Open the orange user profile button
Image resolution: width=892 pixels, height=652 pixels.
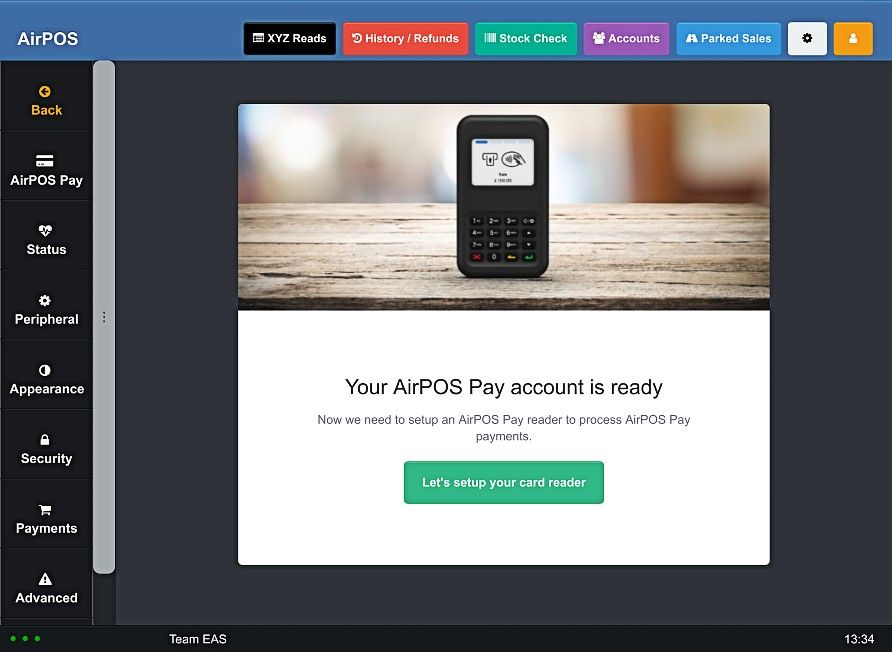(x=853, y=39)
